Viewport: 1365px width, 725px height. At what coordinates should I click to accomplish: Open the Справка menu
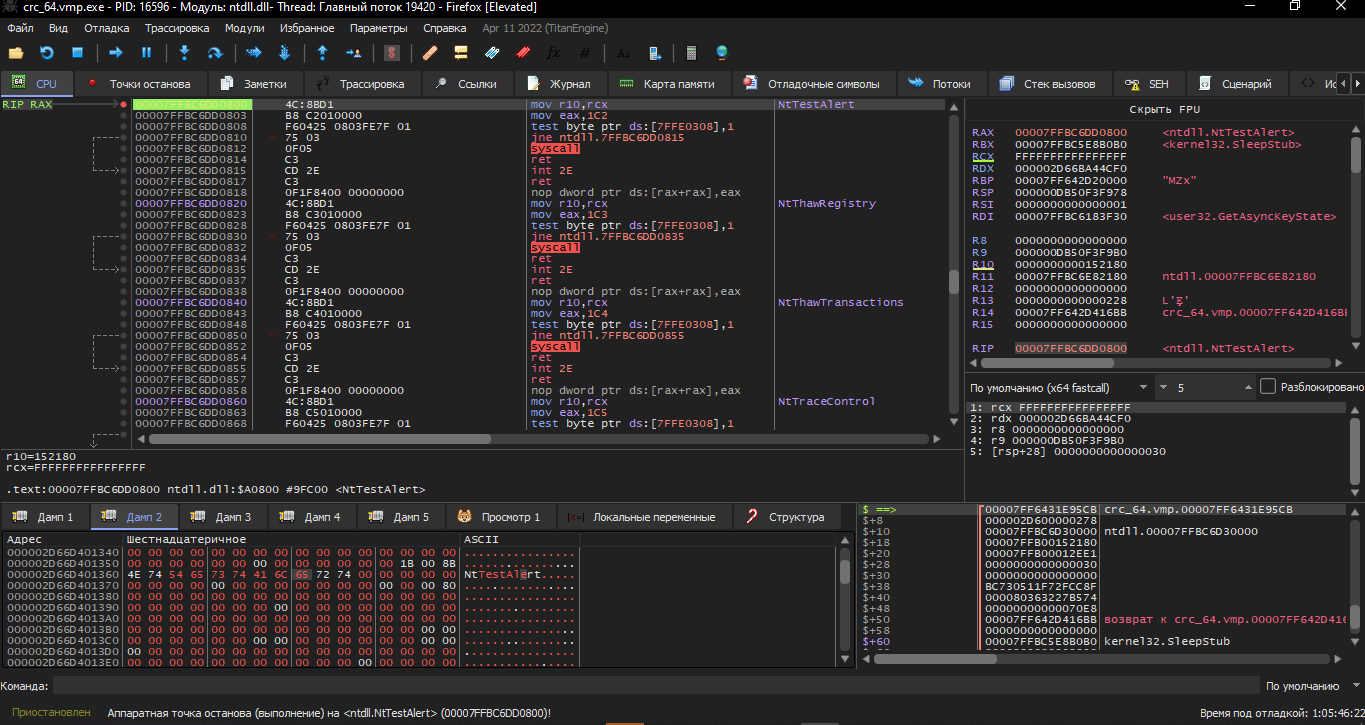[444, 28]
